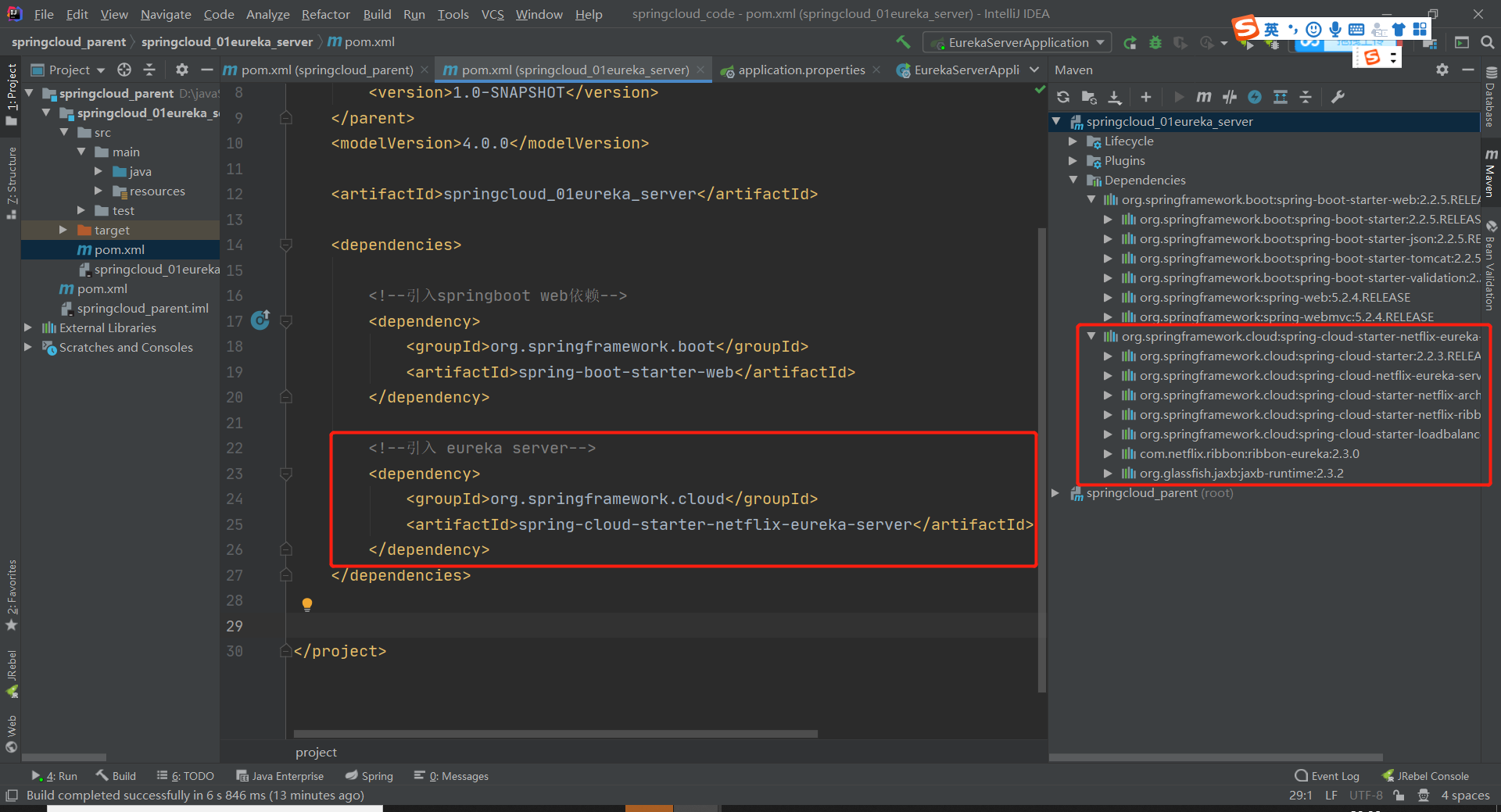Open the Web side tool window
1501x812 pixels.
click(12, 734)
